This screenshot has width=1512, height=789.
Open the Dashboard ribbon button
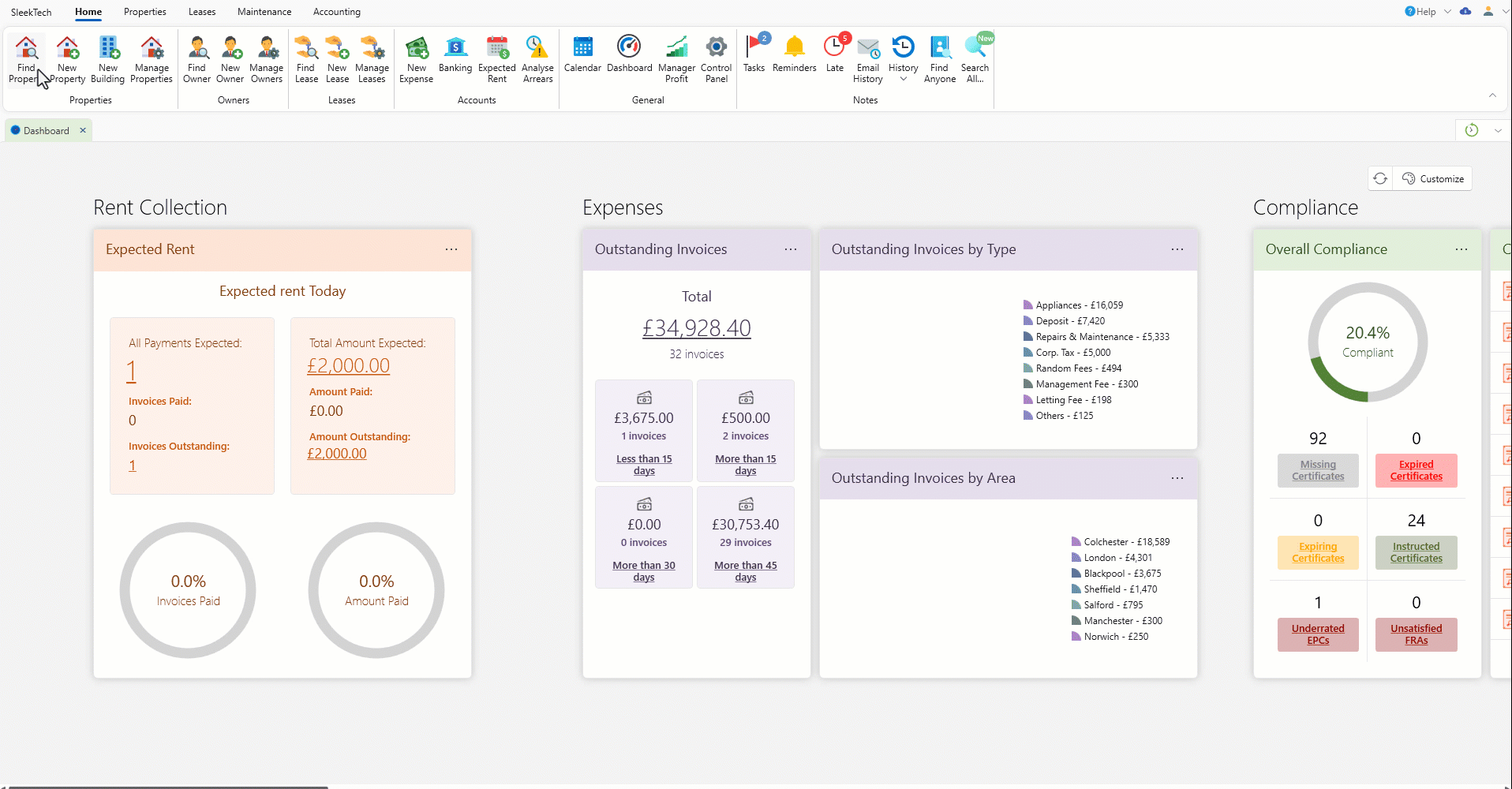630,54
